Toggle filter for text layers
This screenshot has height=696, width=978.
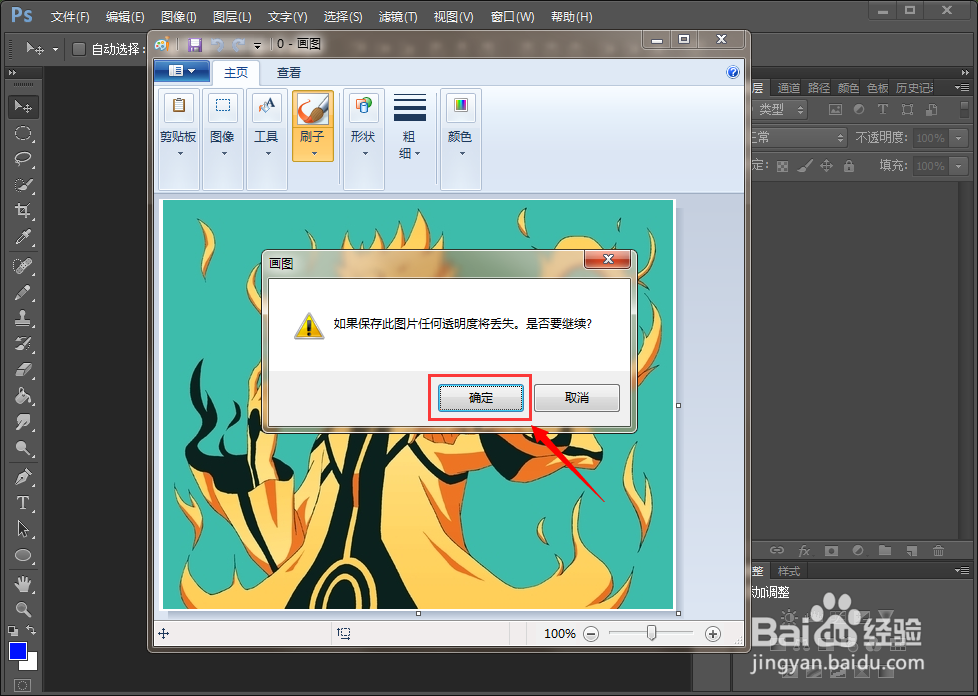click(883, 110)
